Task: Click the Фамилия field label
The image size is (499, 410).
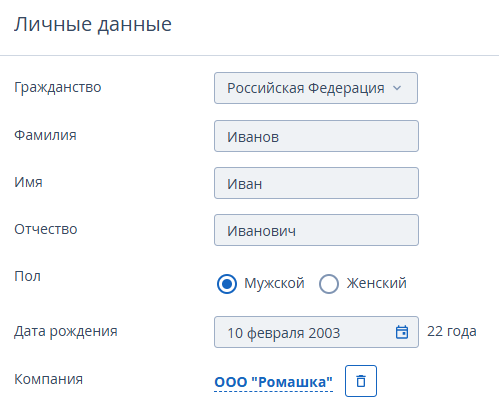Action: (x=45, y=135)
